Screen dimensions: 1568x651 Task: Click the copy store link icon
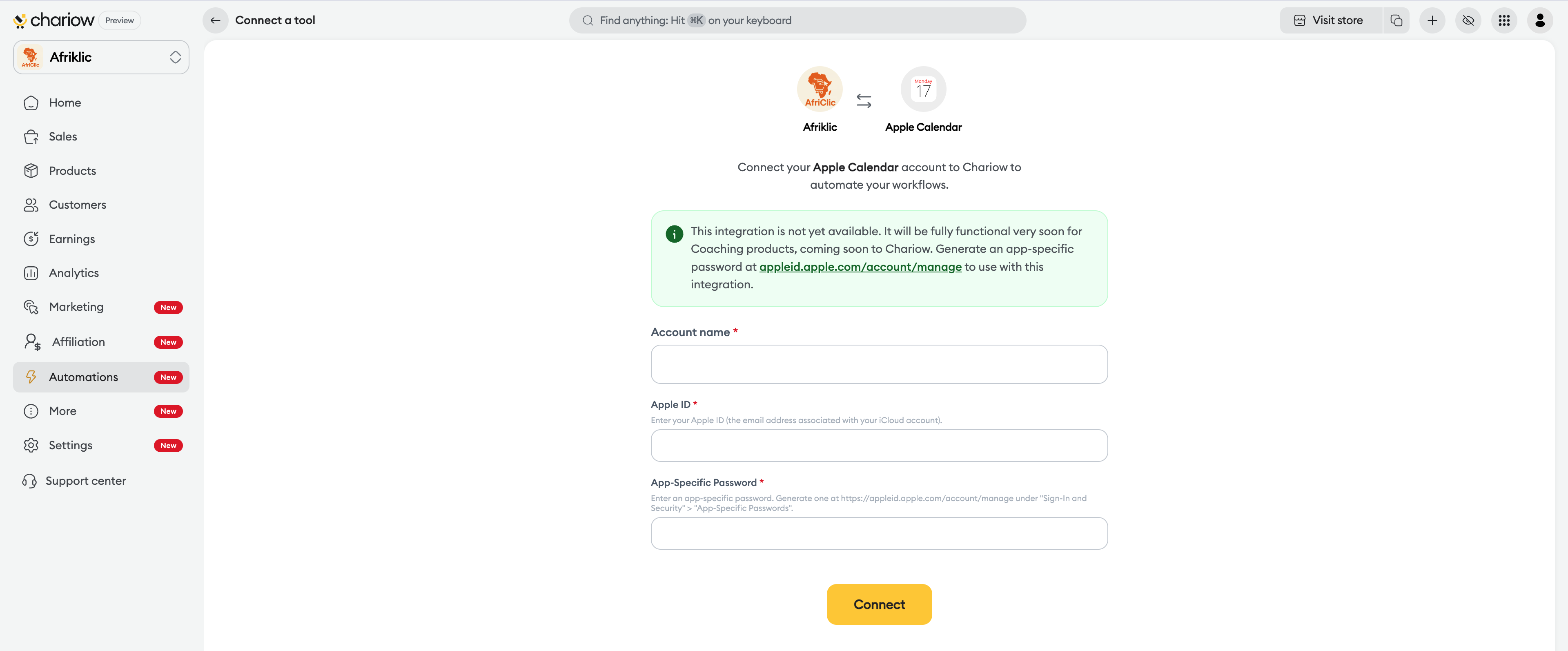[x=1396, y=20]
